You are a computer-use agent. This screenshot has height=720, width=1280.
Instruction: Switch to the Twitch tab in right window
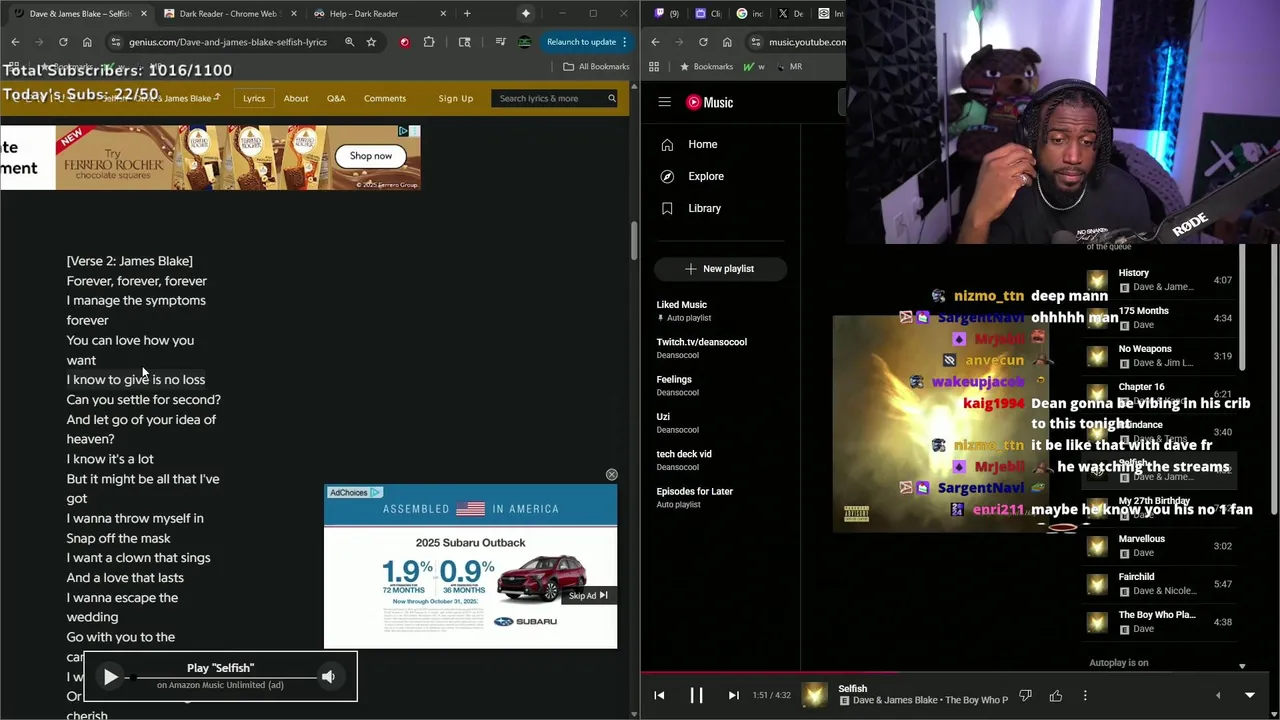(664, 13)
